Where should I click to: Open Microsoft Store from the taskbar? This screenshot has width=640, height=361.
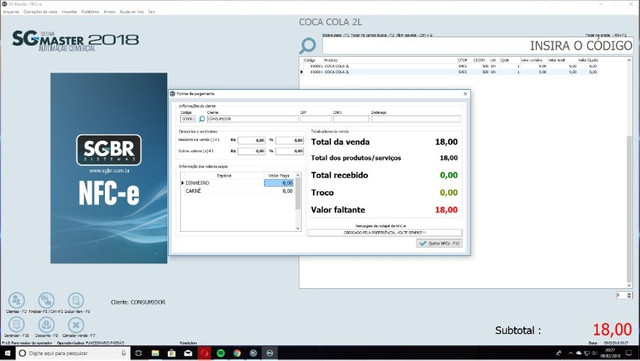171,353
